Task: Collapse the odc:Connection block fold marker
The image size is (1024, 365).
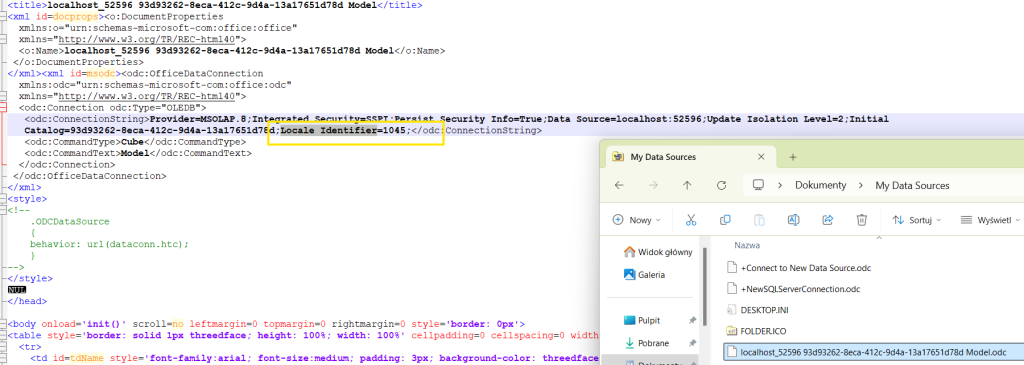Action: click(4, 108)
